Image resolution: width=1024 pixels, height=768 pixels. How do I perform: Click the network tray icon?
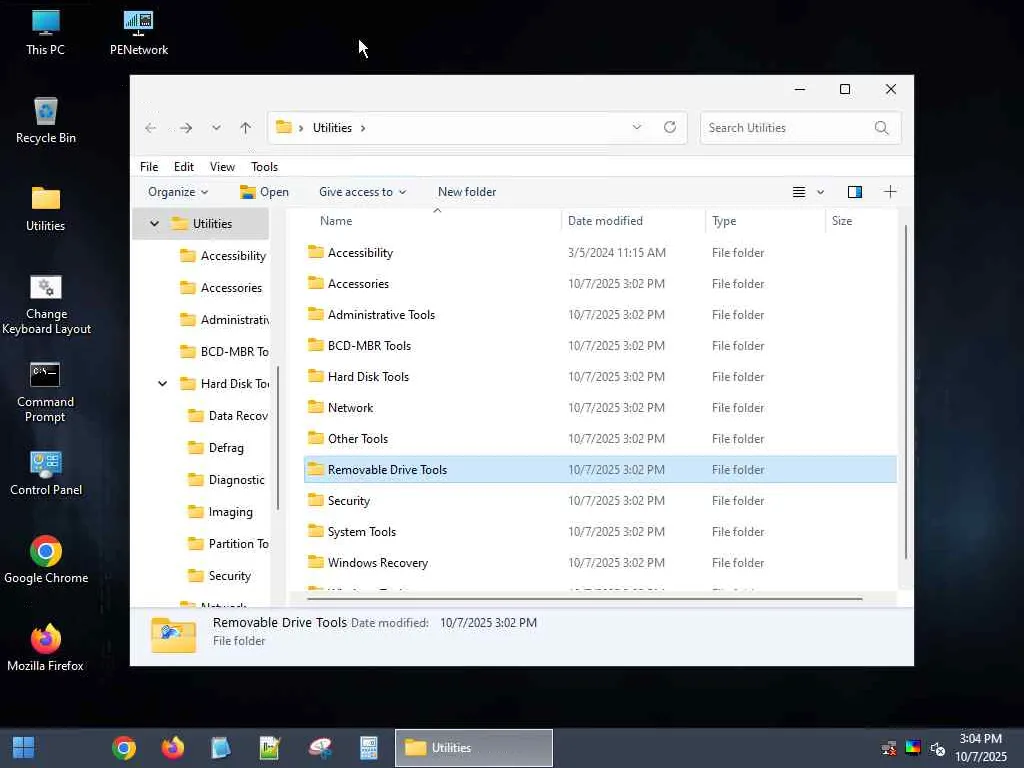(x=888, y=748)
